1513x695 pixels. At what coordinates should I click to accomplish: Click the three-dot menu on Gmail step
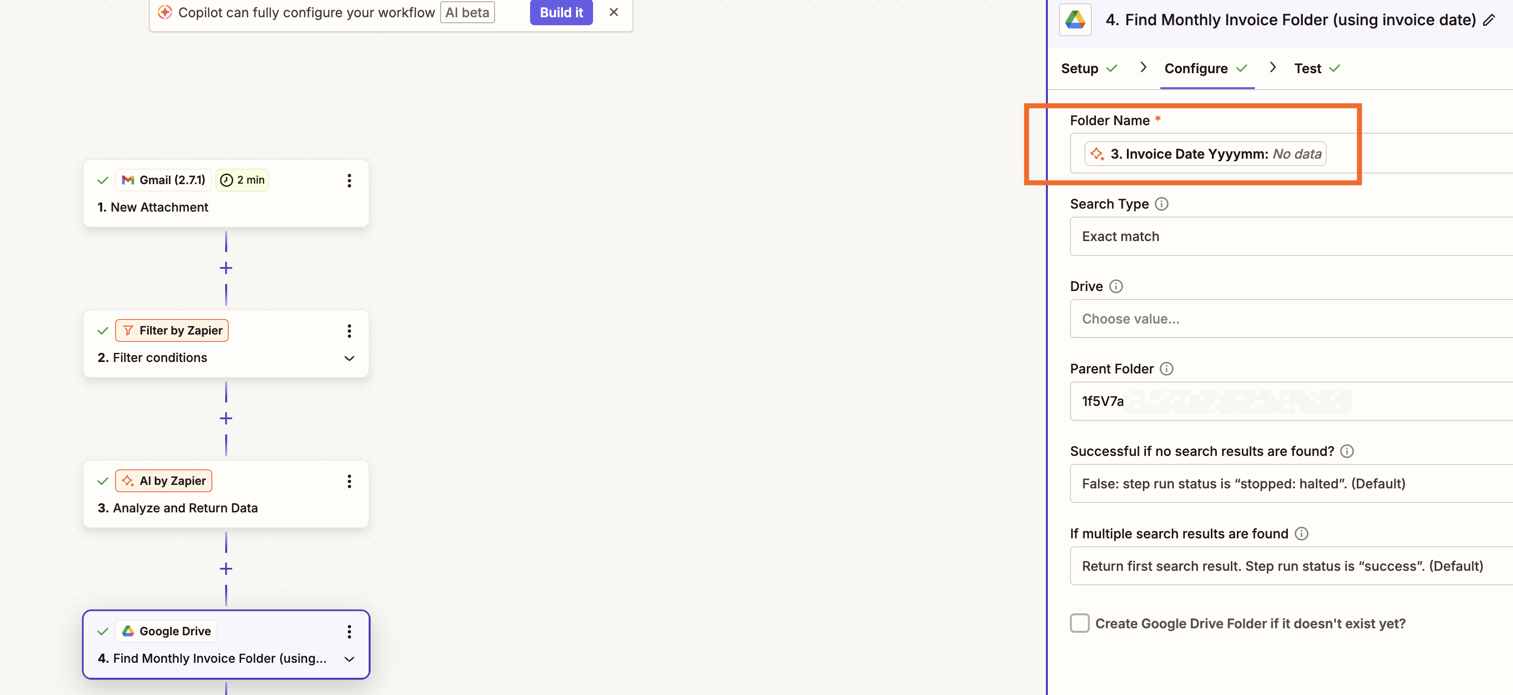pos(349,181)
